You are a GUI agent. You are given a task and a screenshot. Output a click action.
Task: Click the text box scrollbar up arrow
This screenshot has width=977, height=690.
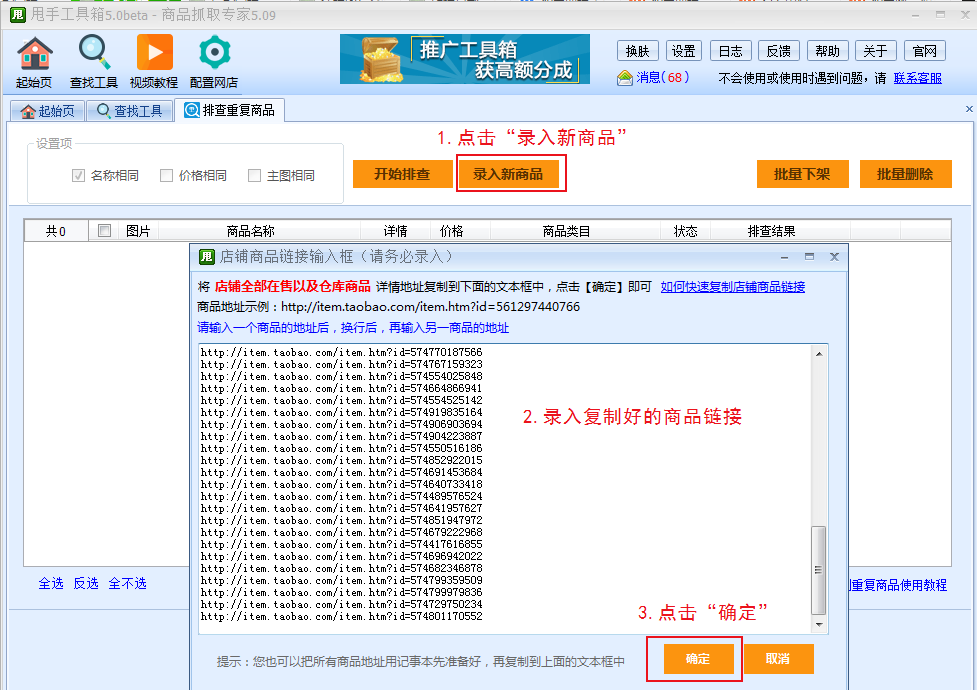(x=819, y=354)
